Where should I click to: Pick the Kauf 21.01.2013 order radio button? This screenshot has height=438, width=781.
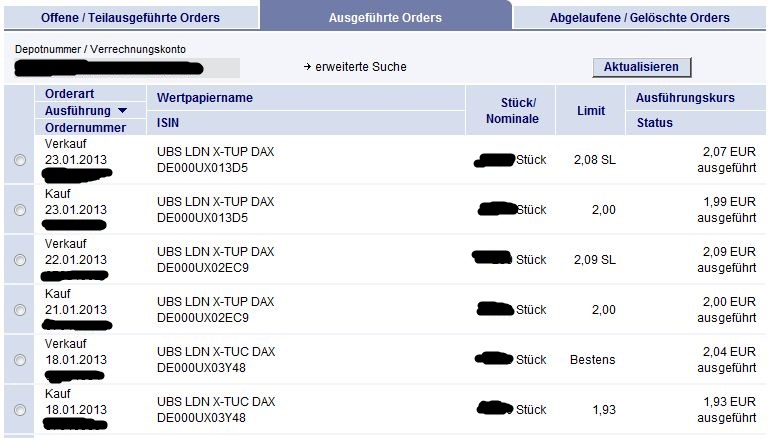coord(20,310)
